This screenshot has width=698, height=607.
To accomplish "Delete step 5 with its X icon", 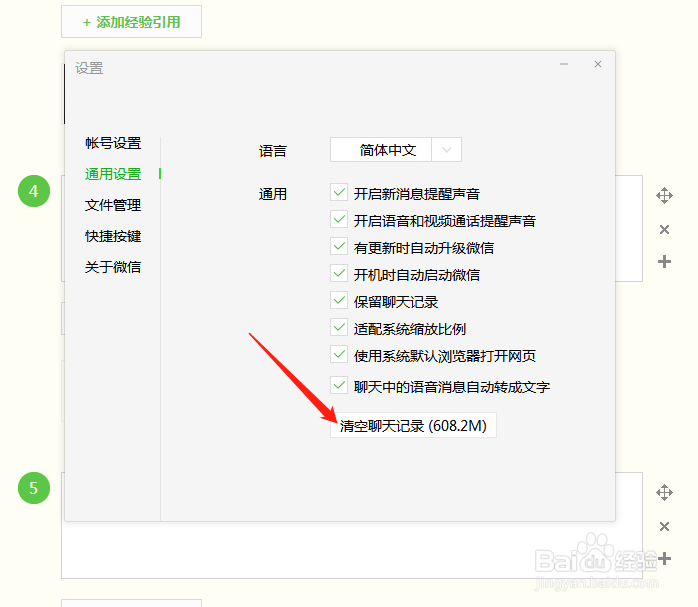I will [x=664, y=527].
